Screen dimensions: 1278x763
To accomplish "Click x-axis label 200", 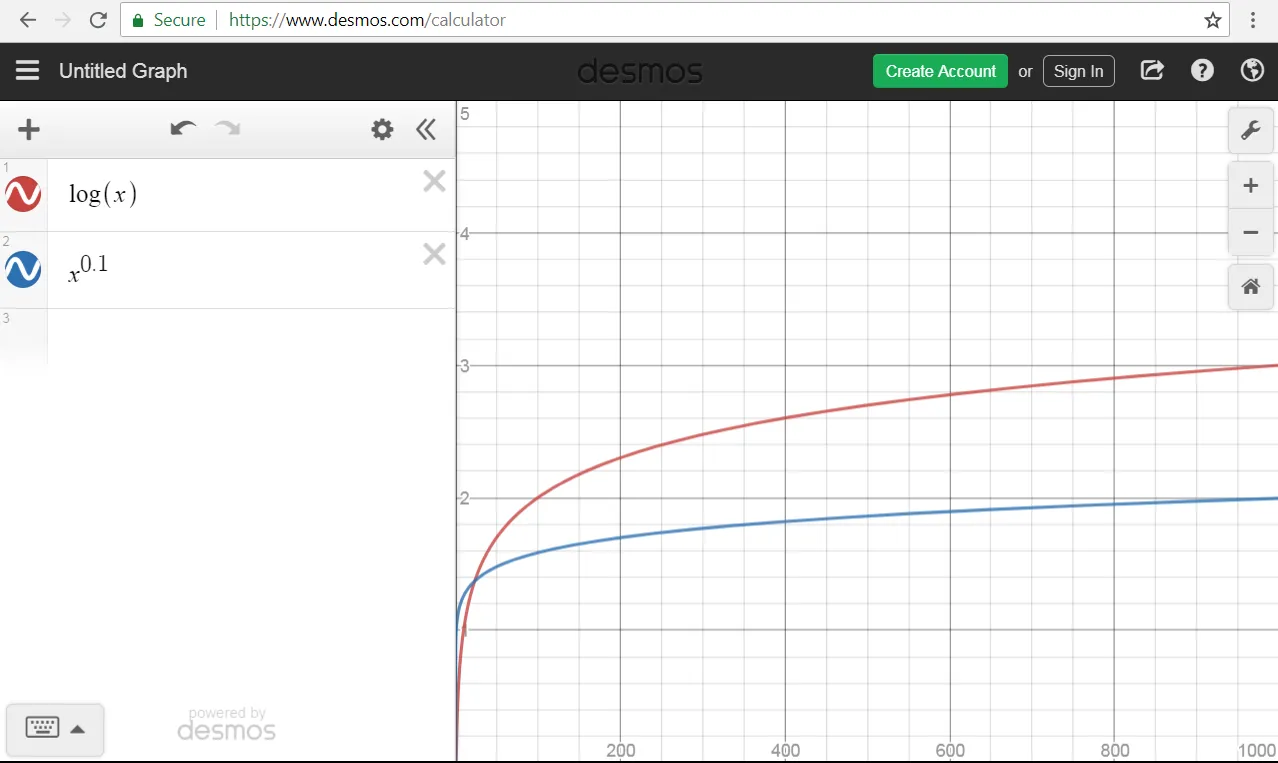I will click(621, 751).
